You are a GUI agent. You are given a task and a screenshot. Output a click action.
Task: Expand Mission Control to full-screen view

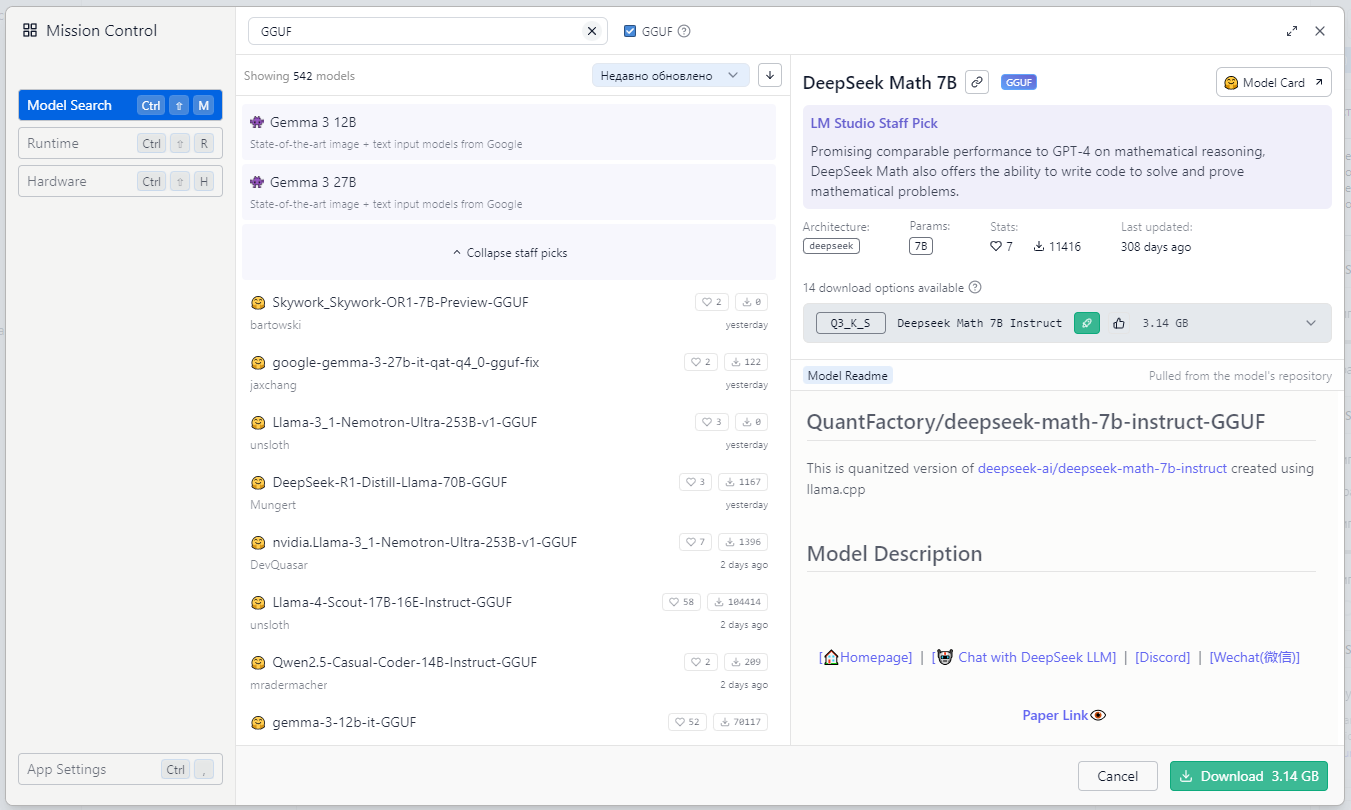pos(1292,31)
